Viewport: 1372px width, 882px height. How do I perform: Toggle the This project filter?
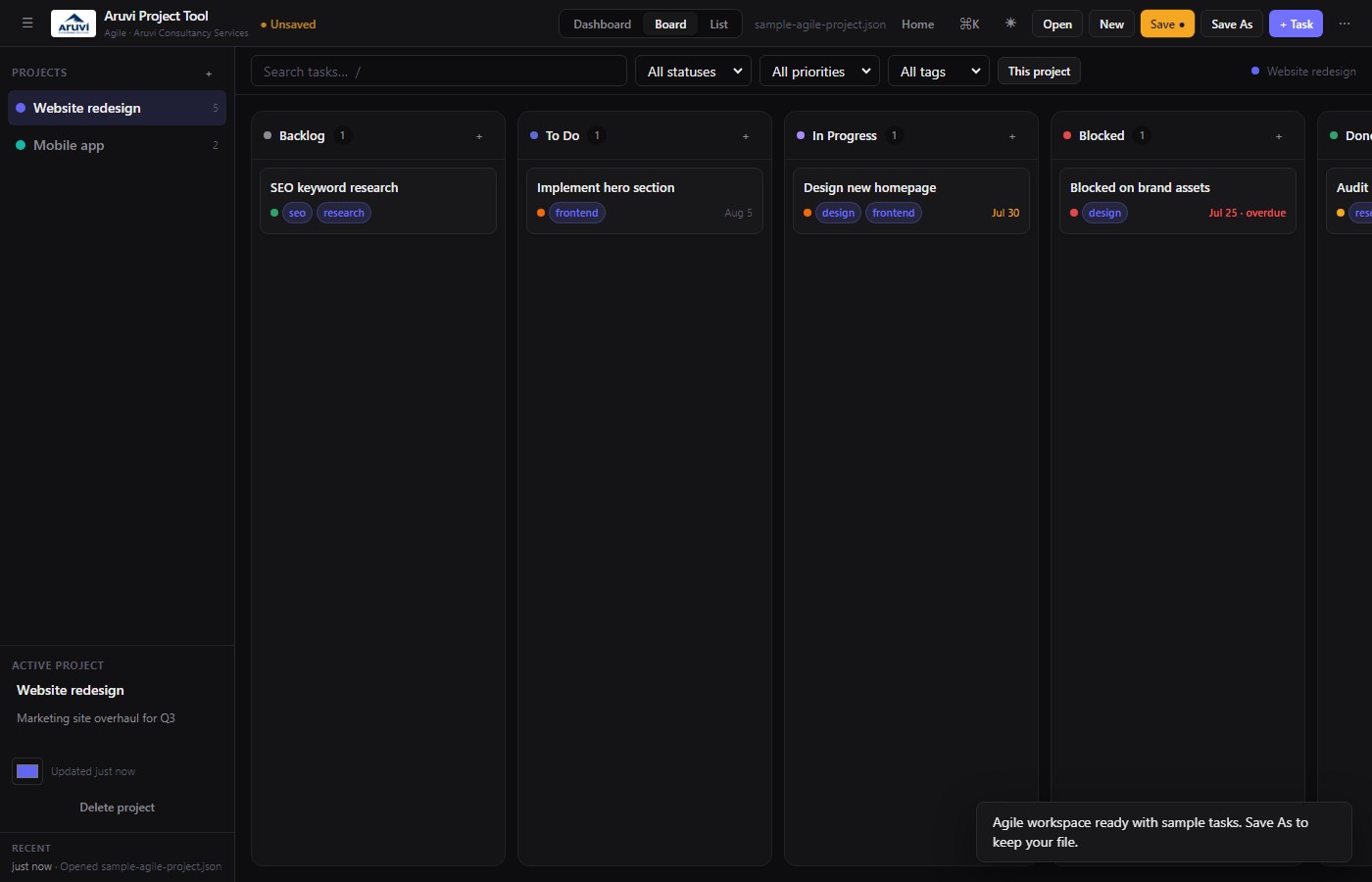coord(1039,72)
